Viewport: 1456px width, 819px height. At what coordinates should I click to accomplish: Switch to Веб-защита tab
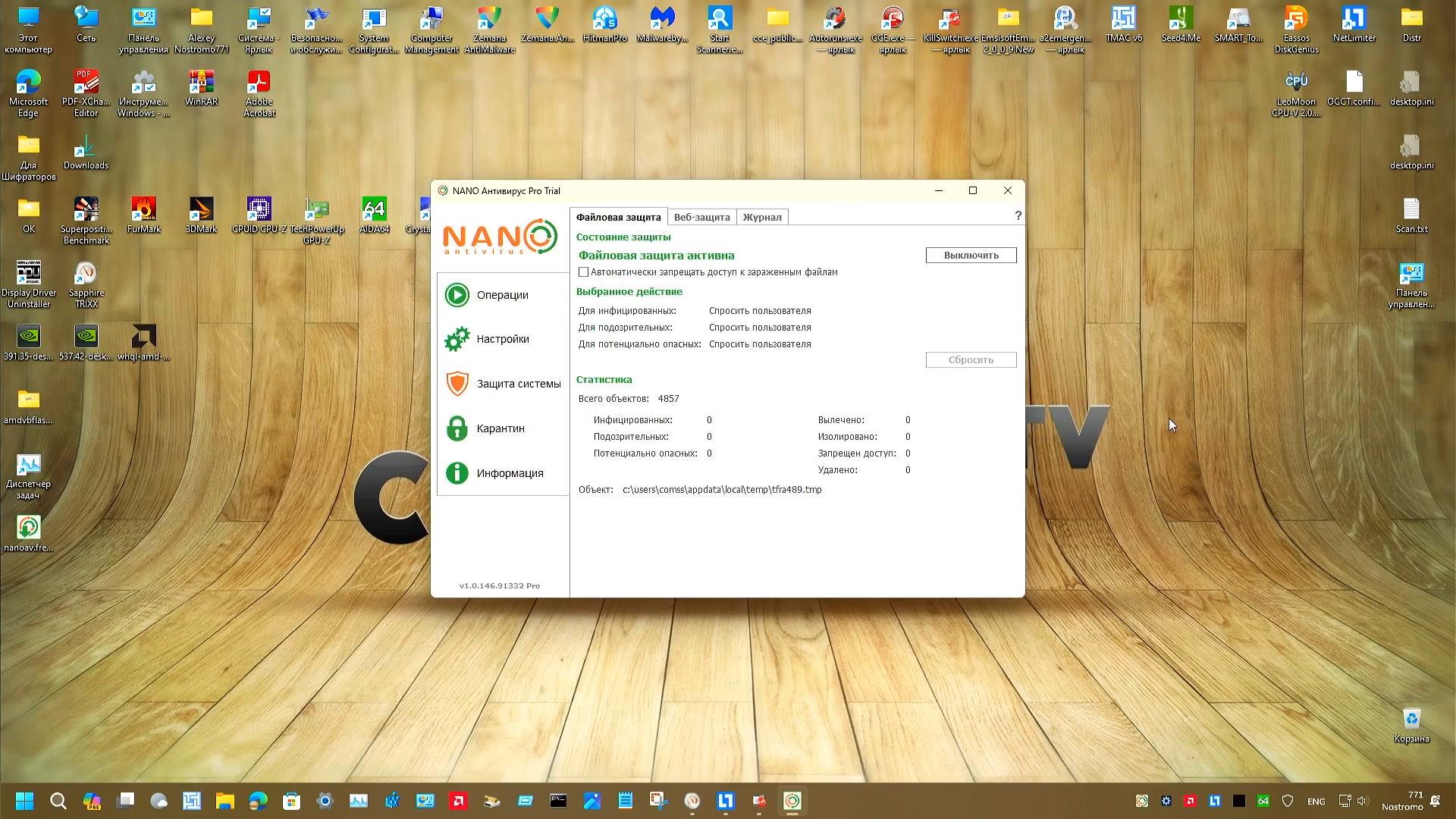point(701,217)
